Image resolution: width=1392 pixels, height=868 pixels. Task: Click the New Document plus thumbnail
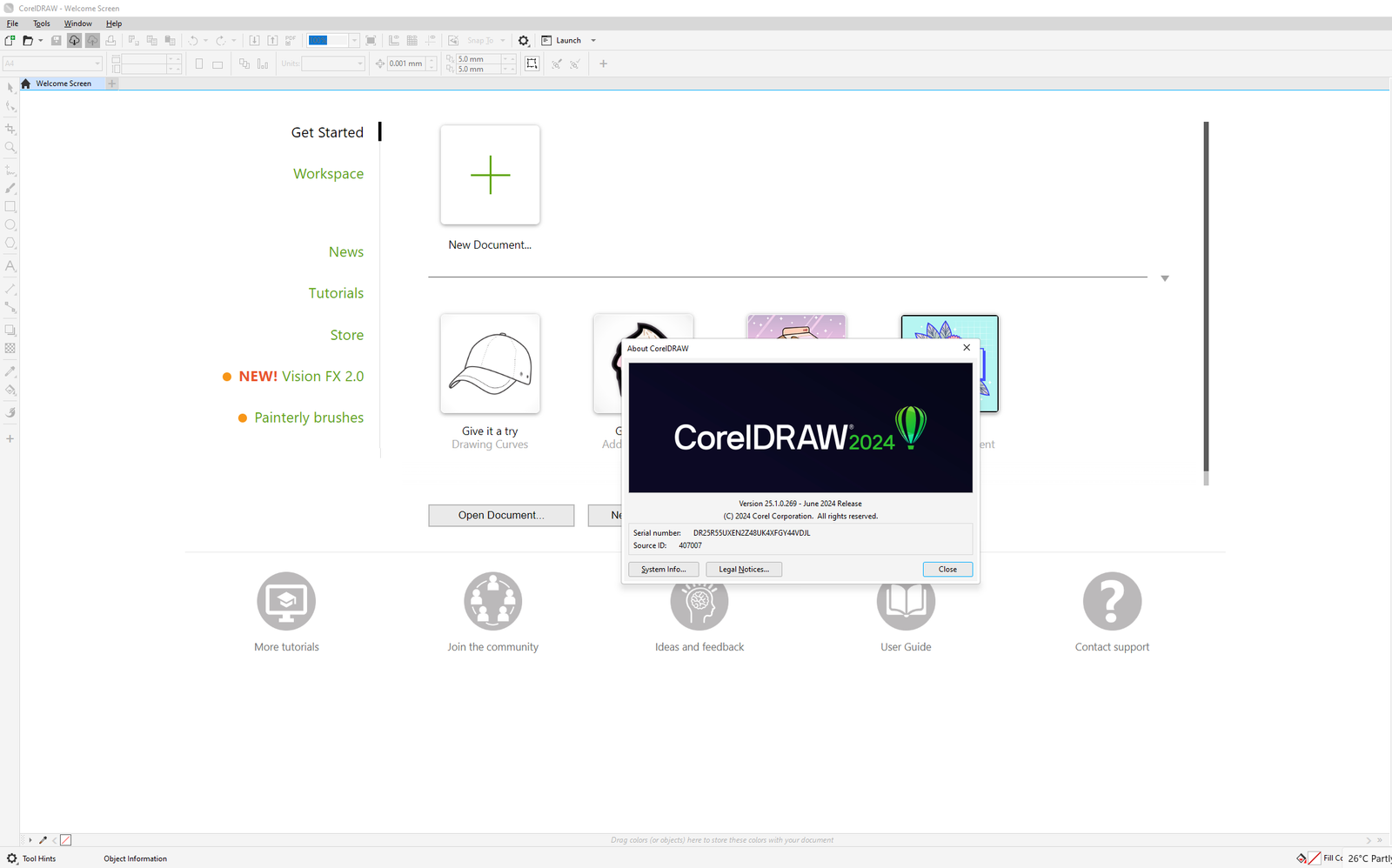click(x=490, y=175)
